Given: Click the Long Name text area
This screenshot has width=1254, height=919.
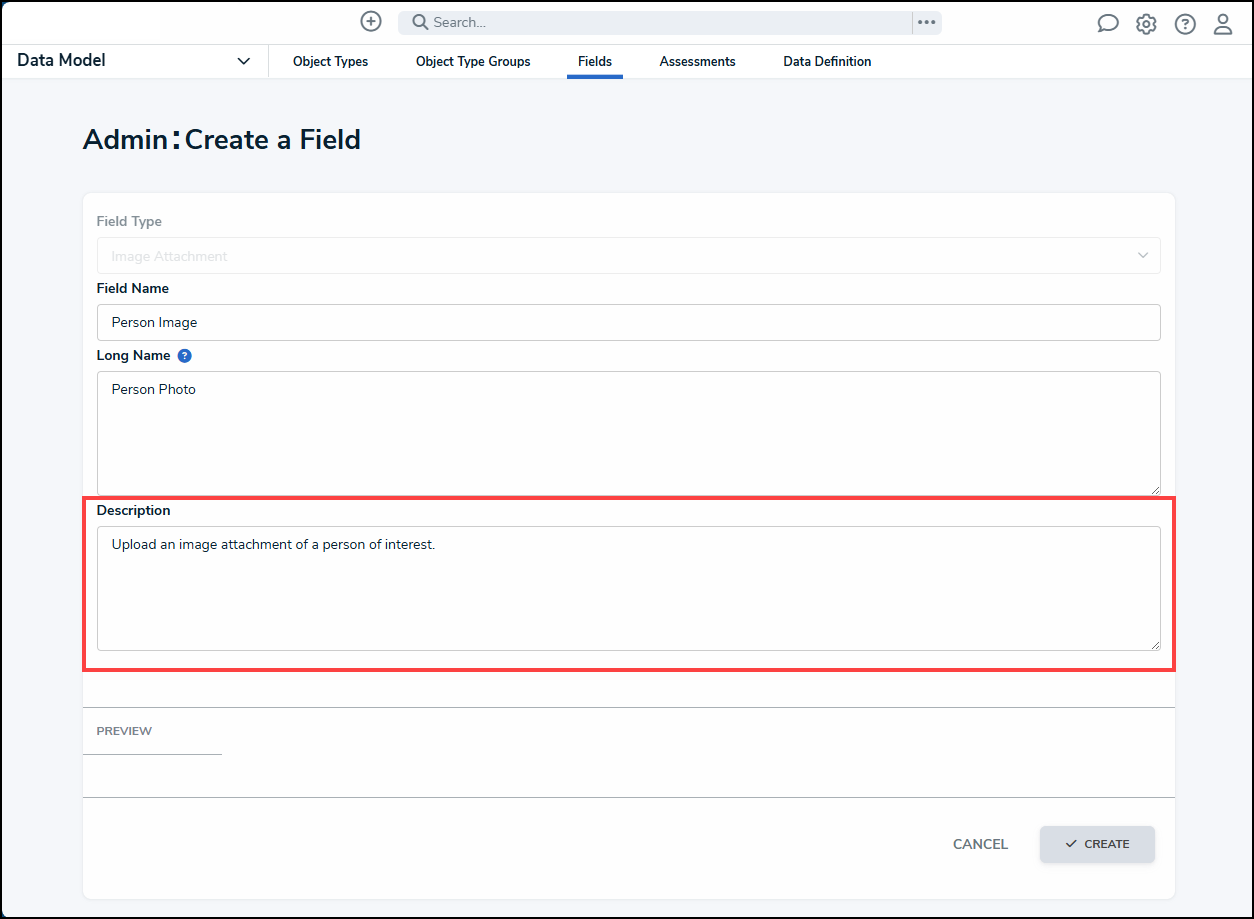Looking at the screenshot, I should pyautogui.click(x=628, y=432).
